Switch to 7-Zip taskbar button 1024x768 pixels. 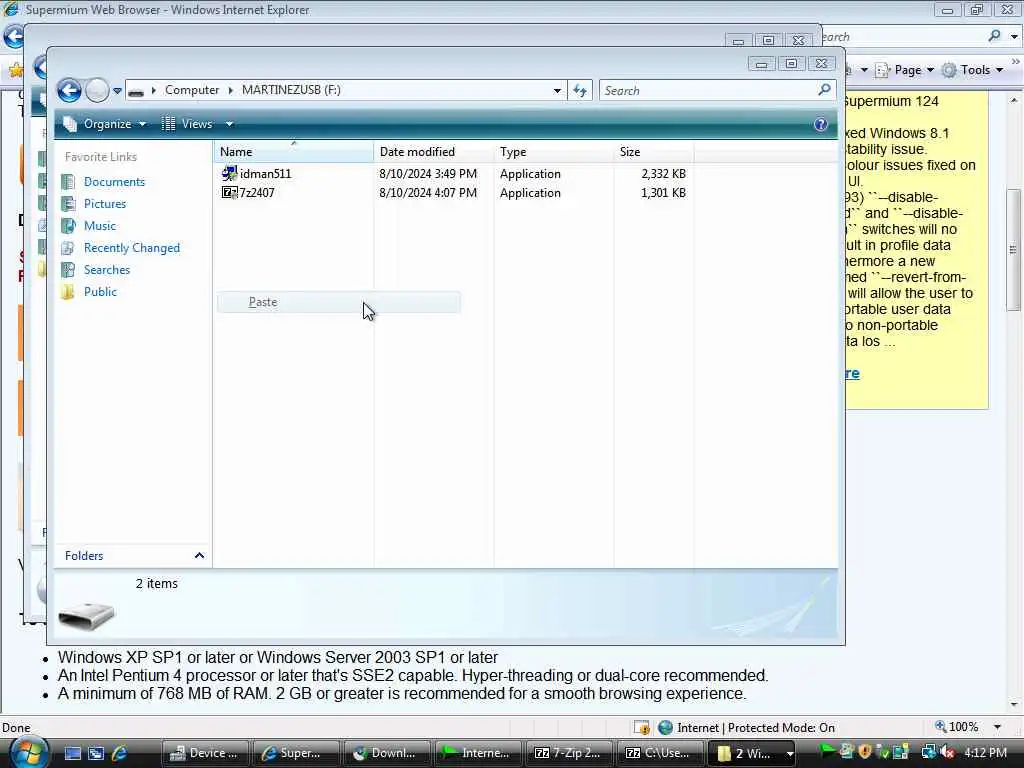pyautogui.click(x=568, y=753)
